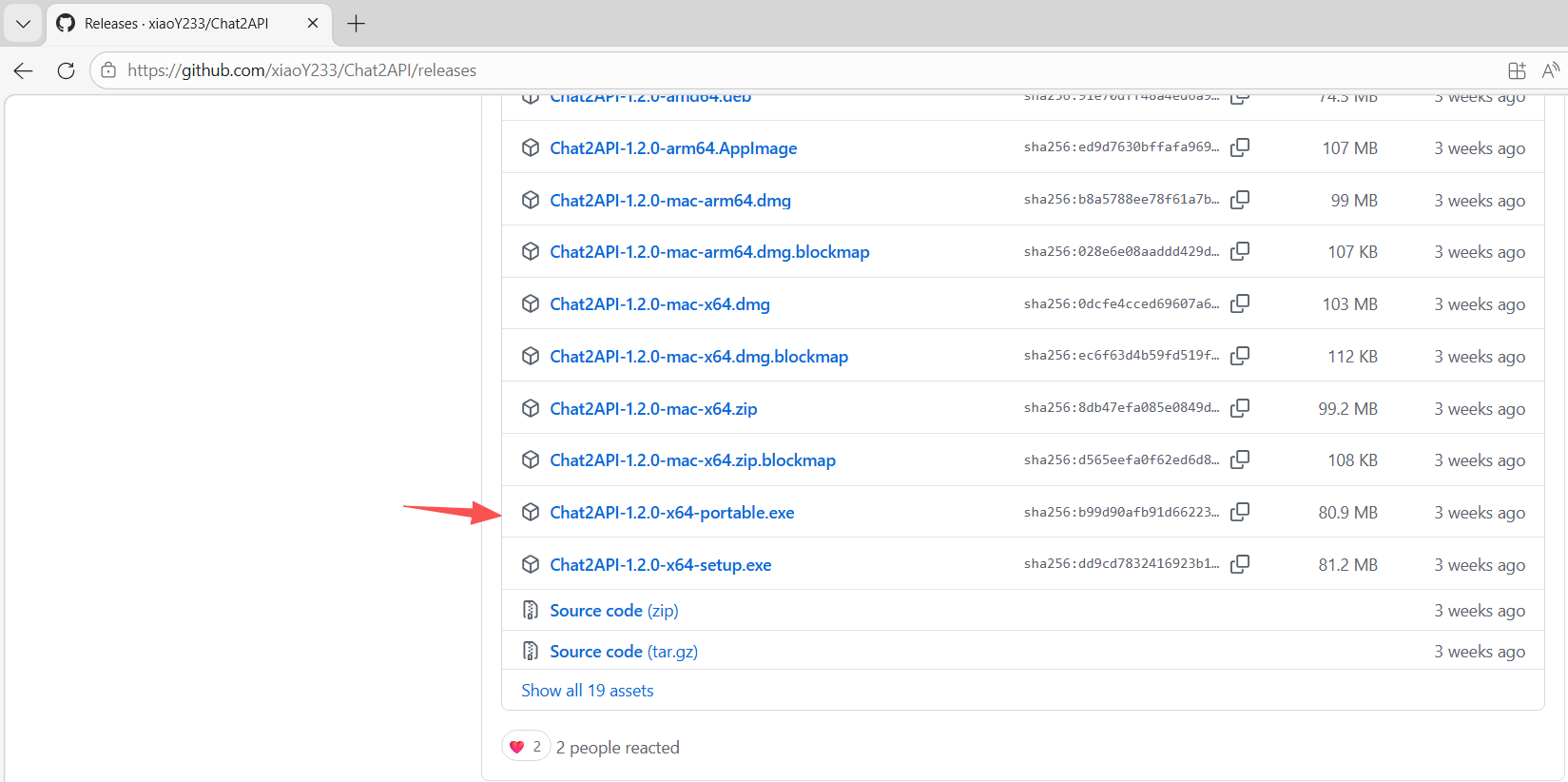Download Chat2API-1.2.0-mac-x64.dmg.blockmap
Viewport: 1568px width, 782px height.
[699, 357]
